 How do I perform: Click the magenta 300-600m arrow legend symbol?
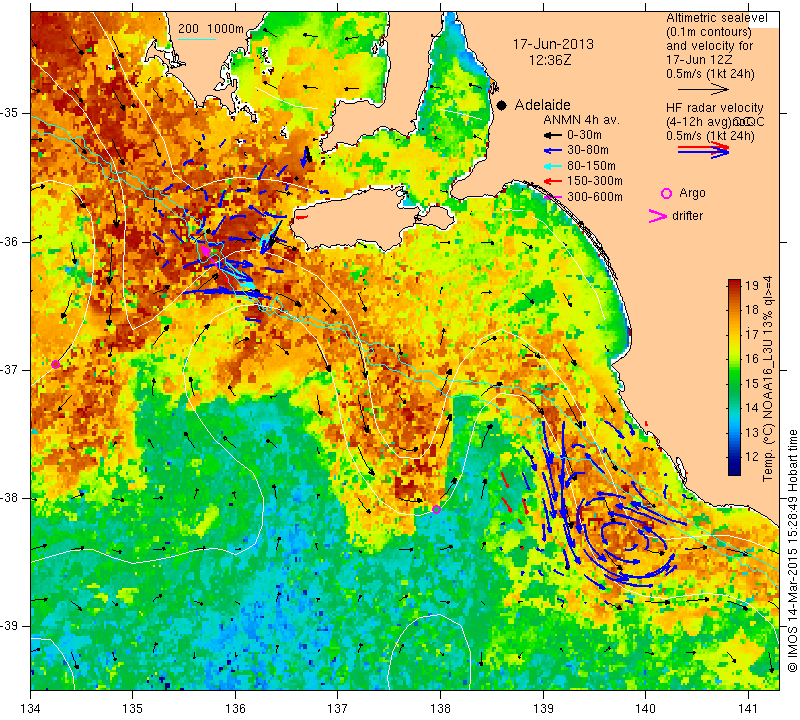click(552, 197)
